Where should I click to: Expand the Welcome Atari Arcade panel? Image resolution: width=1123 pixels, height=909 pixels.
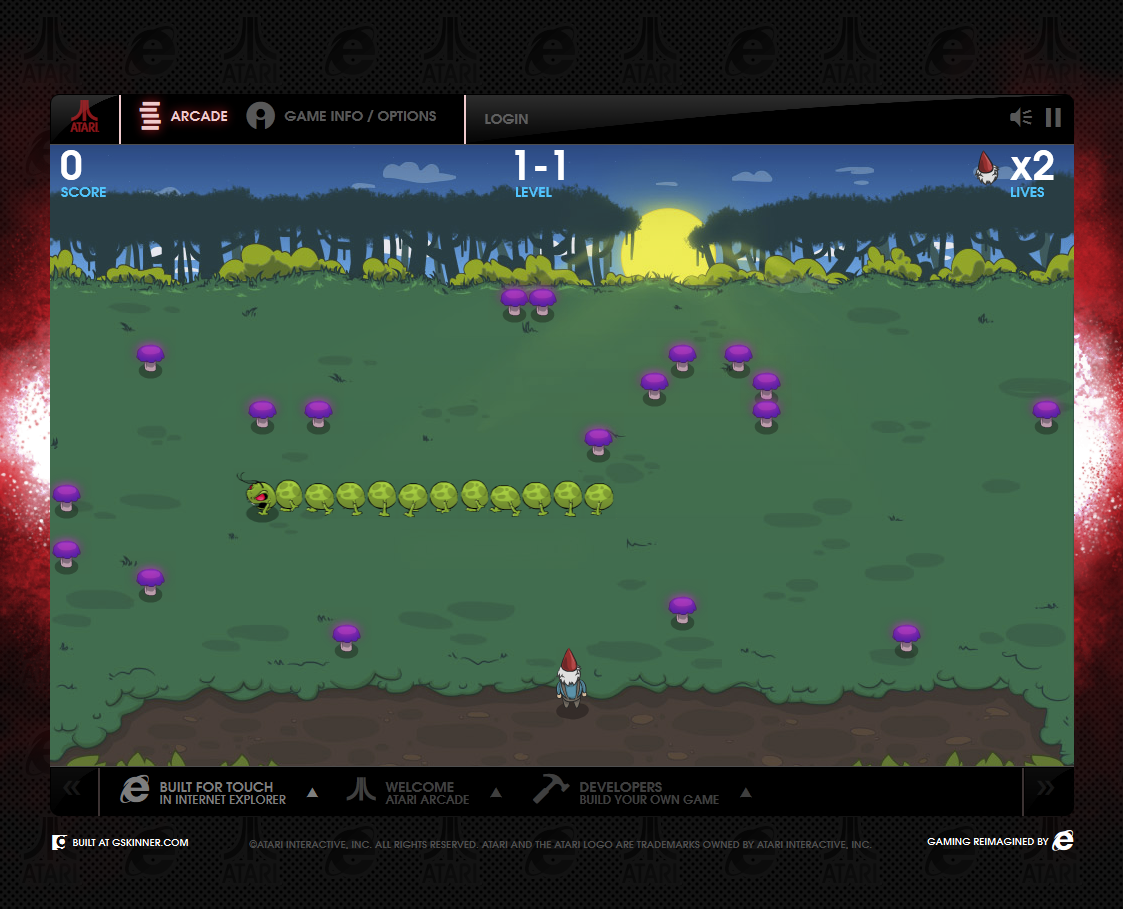pyautogui.click(x=495, y=793)
